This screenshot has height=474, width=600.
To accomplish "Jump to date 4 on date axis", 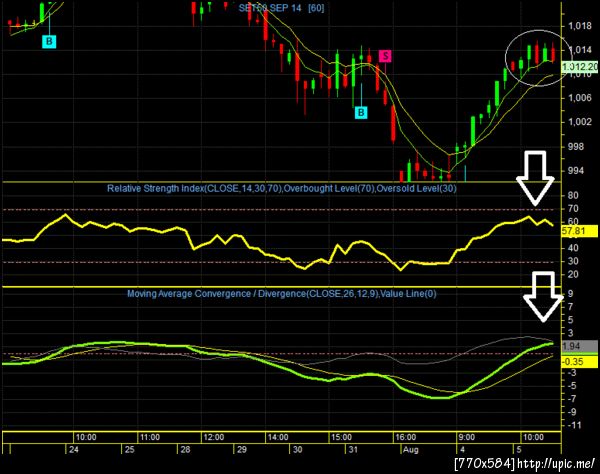I will pyautogui.click(x=462, y=450).
